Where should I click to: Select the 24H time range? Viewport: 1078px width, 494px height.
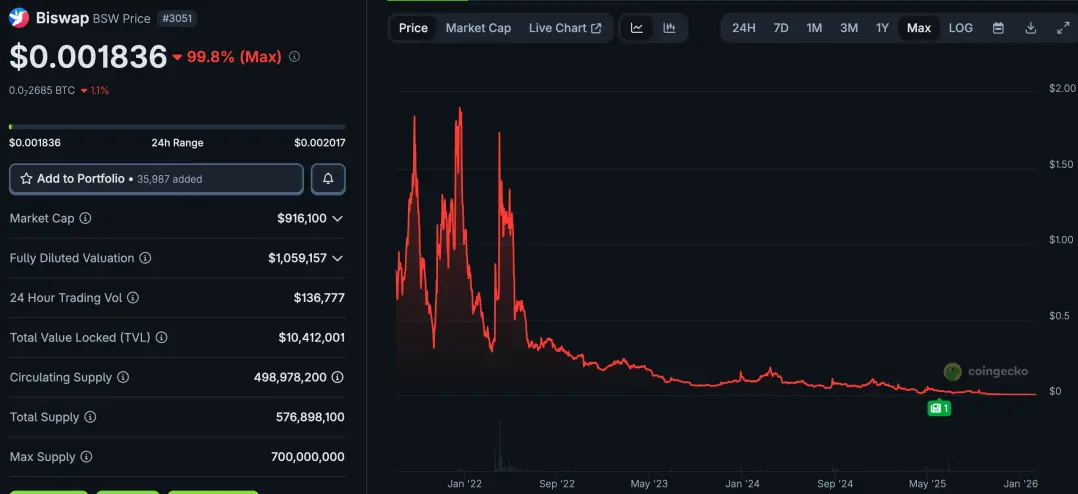click(x=743, y=28)
